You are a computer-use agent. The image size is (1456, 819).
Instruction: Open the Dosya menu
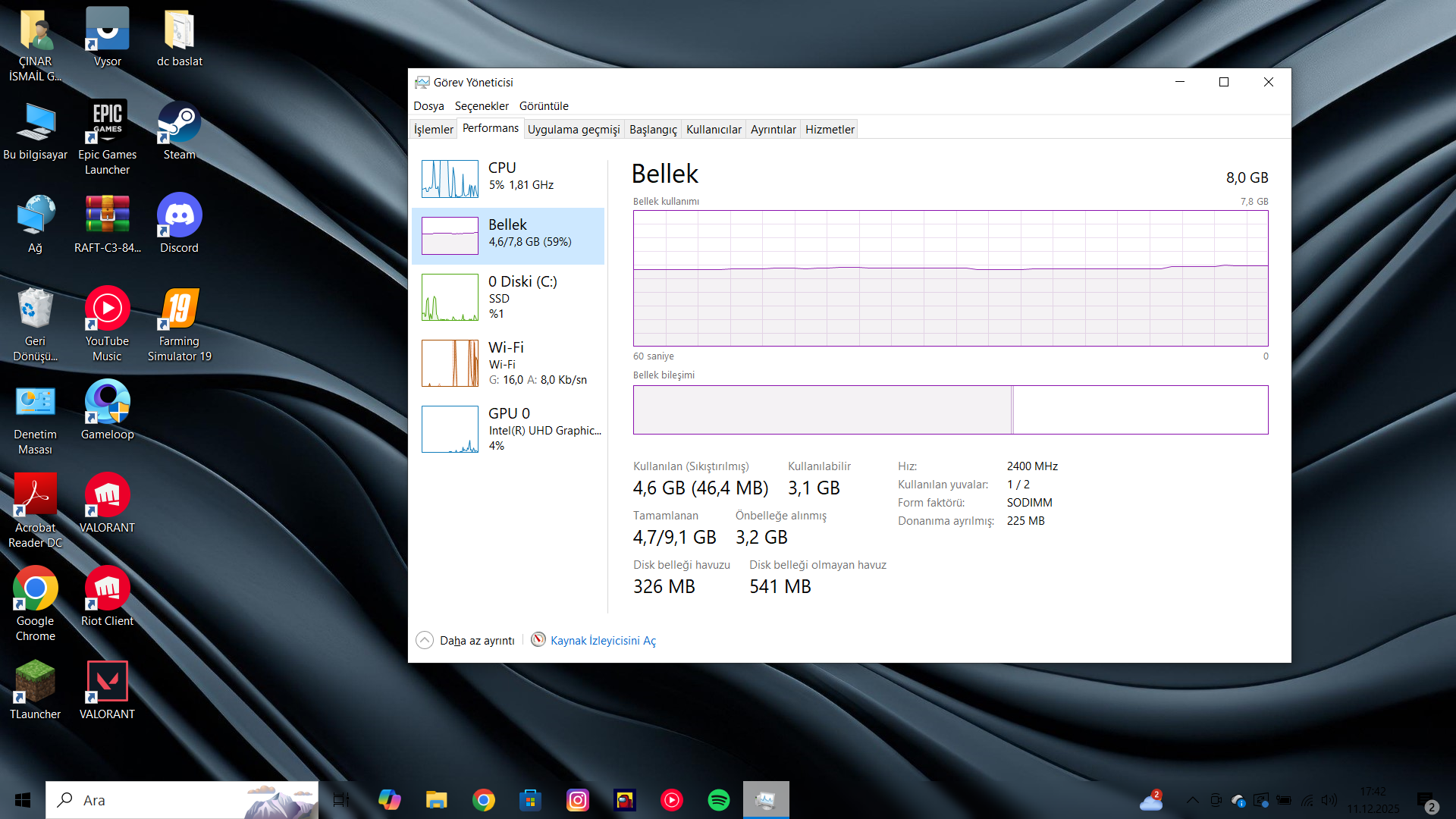point(428,106)
